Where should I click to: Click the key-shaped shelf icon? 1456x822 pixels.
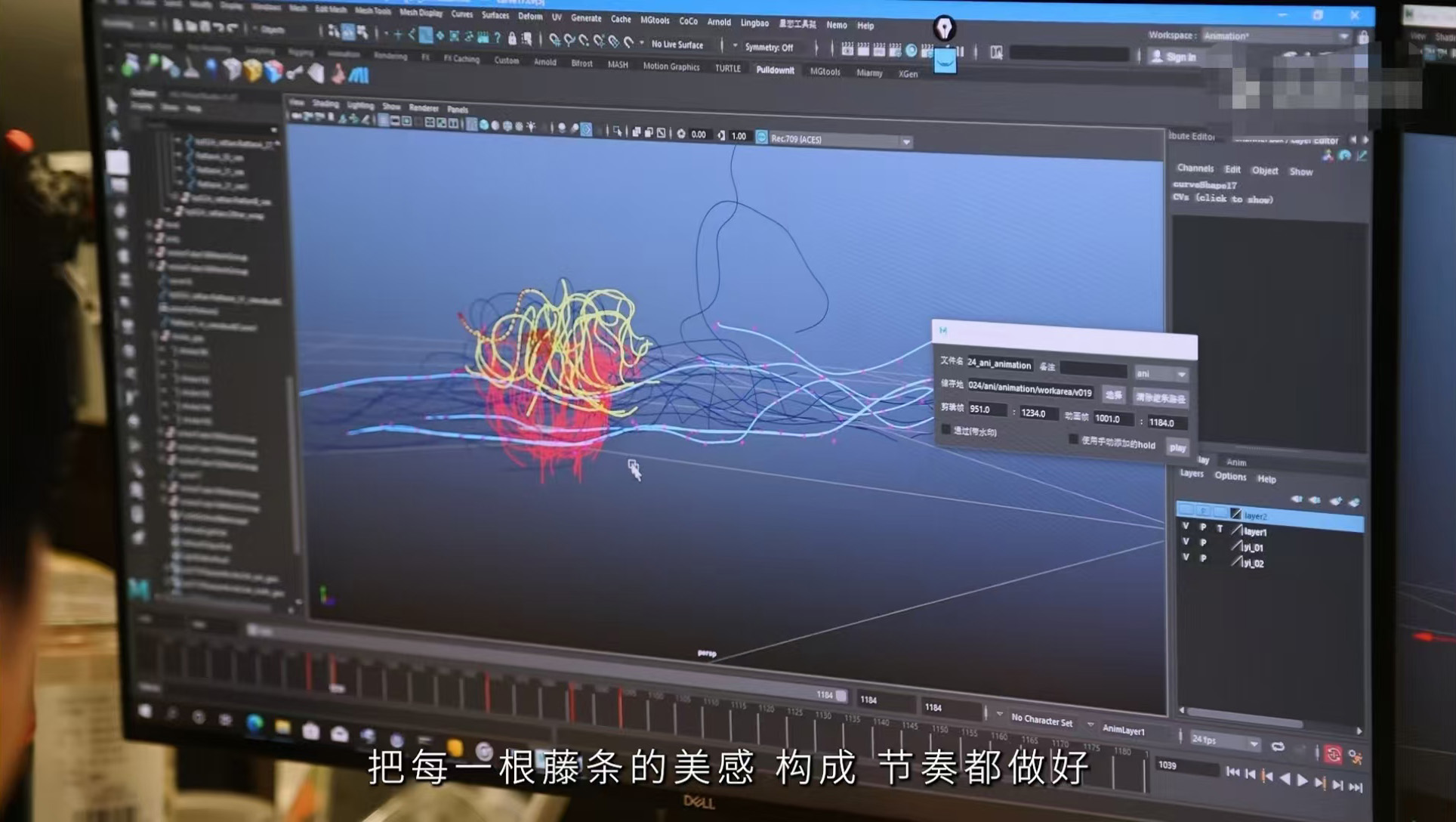click(x=295, y=72)
